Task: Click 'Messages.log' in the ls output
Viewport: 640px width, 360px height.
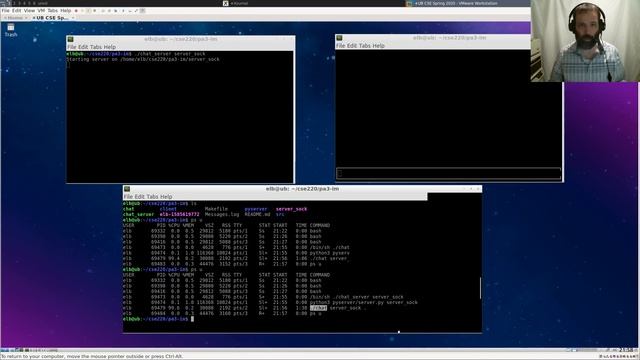Action: click(x=222, y=214)
